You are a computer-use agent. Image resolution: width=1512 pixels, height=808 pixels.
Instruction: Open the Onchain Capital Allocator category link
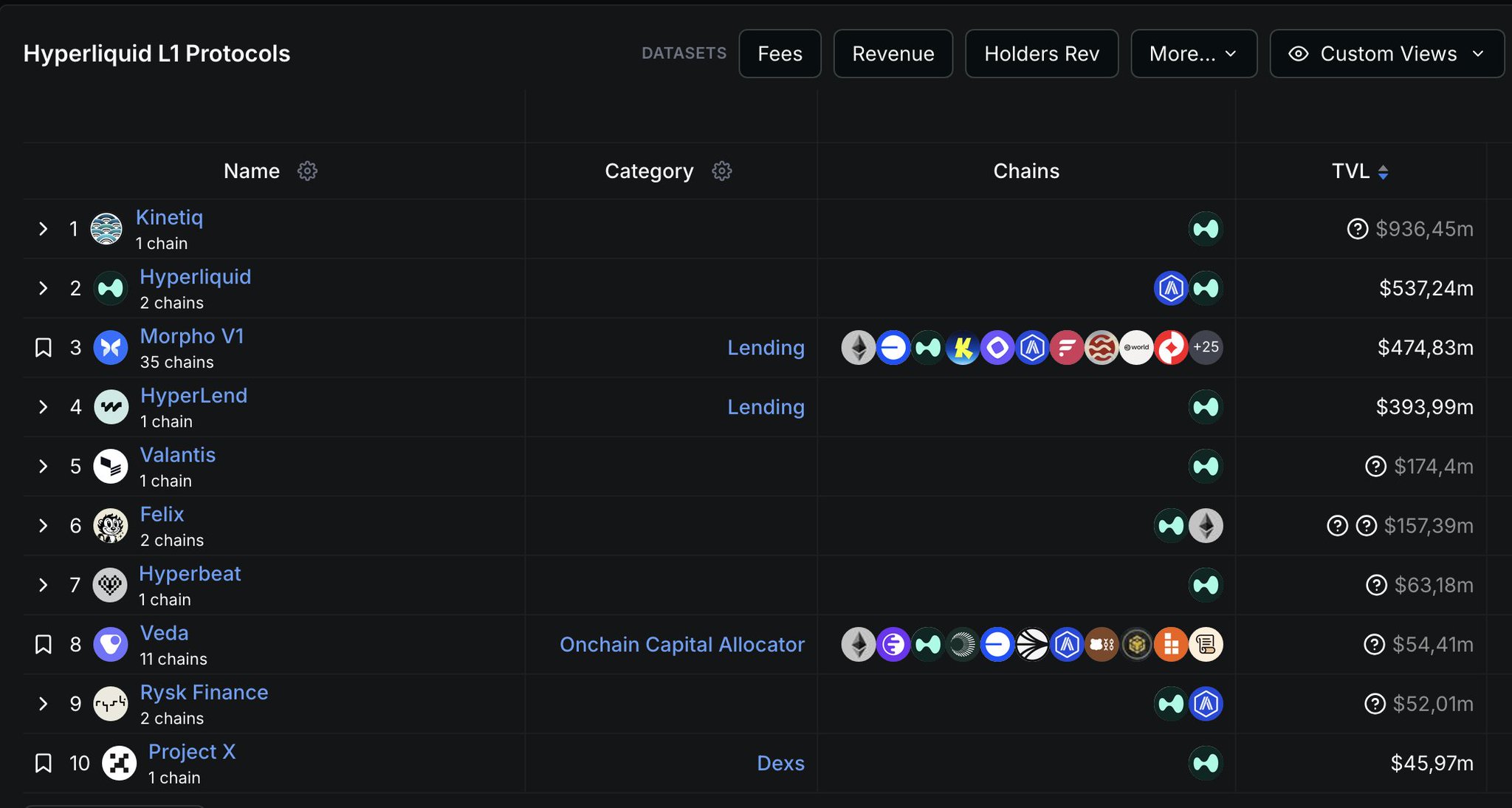pyautogui.click(x=681, y=645)
